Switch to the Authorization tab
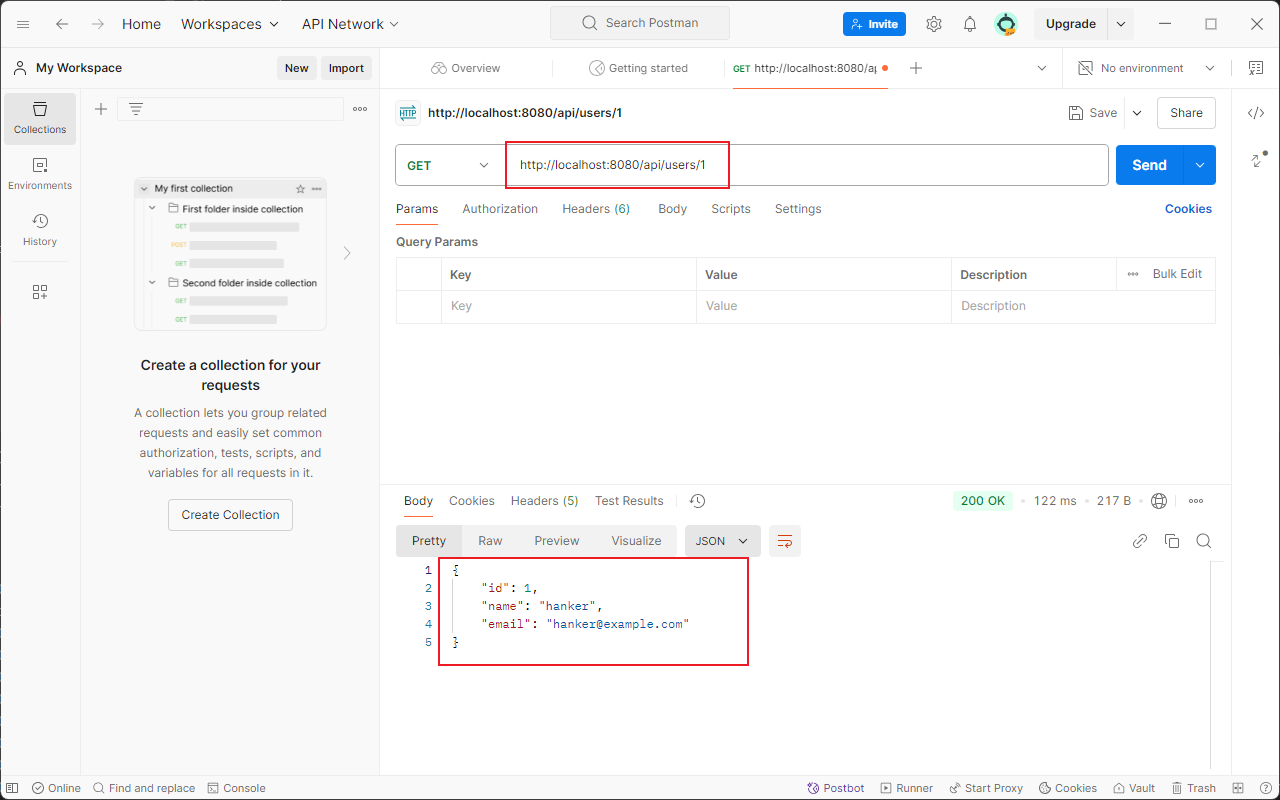 (500, 209)
